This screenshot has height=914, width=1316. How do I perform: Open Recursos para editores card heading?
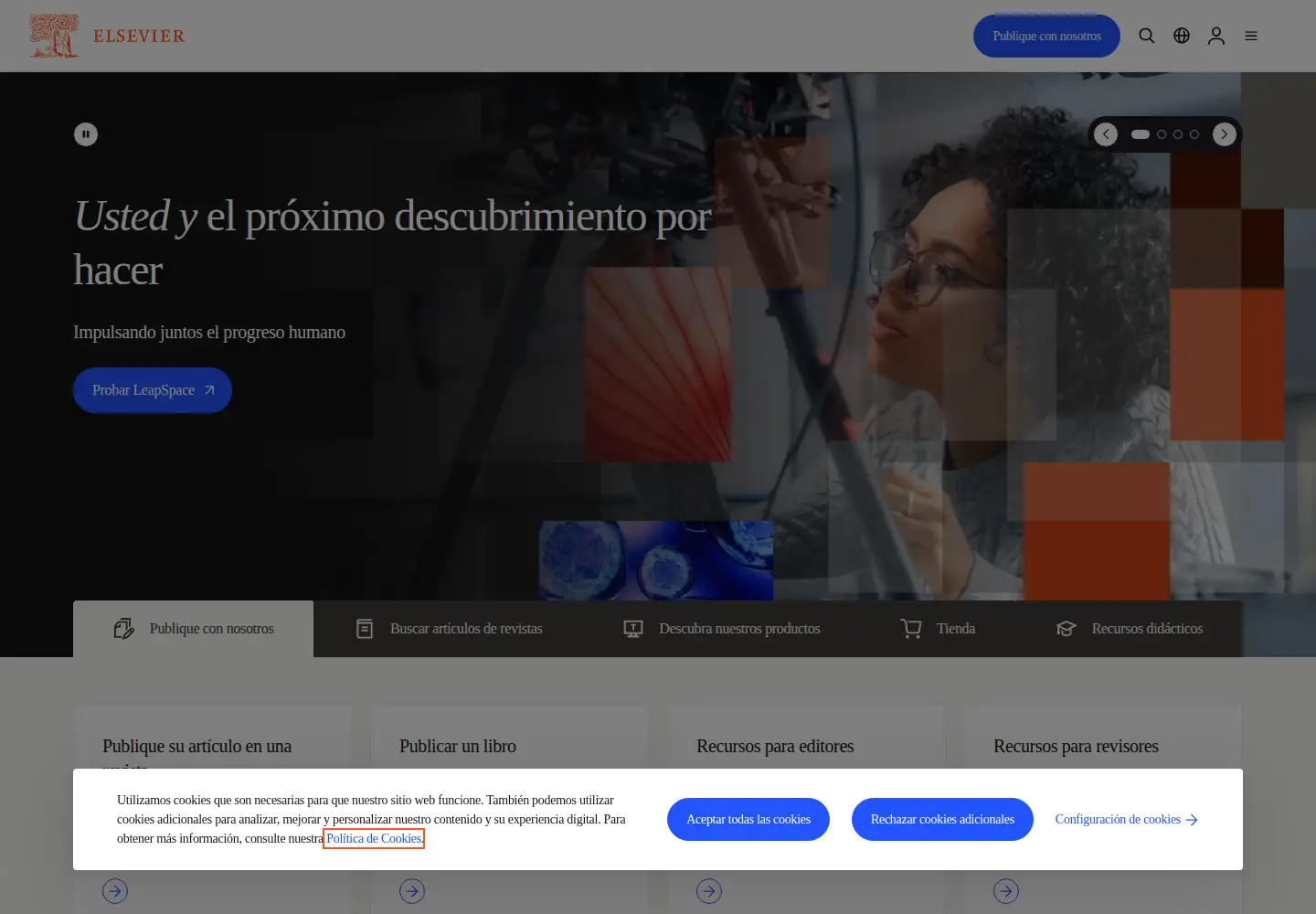tap(775, 747)
